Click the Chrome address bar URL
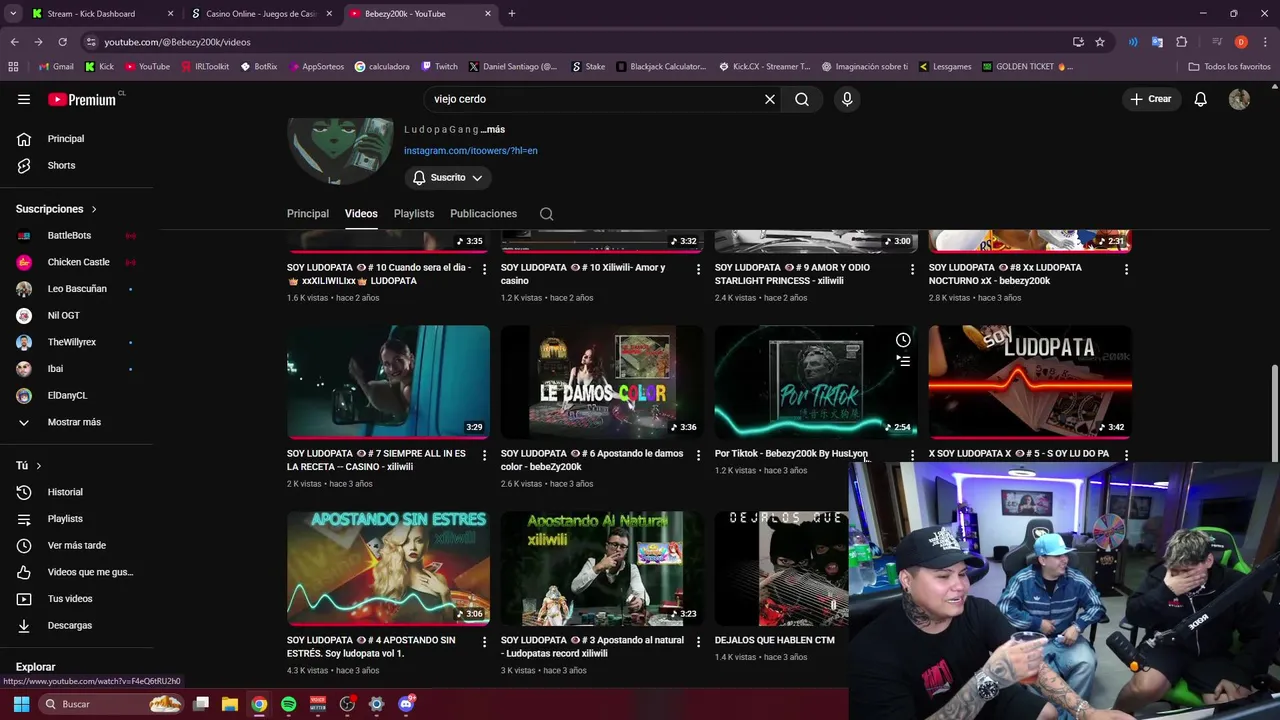Image resolution: width=1280 pixels, height=720 pixels. coord(177,42)
